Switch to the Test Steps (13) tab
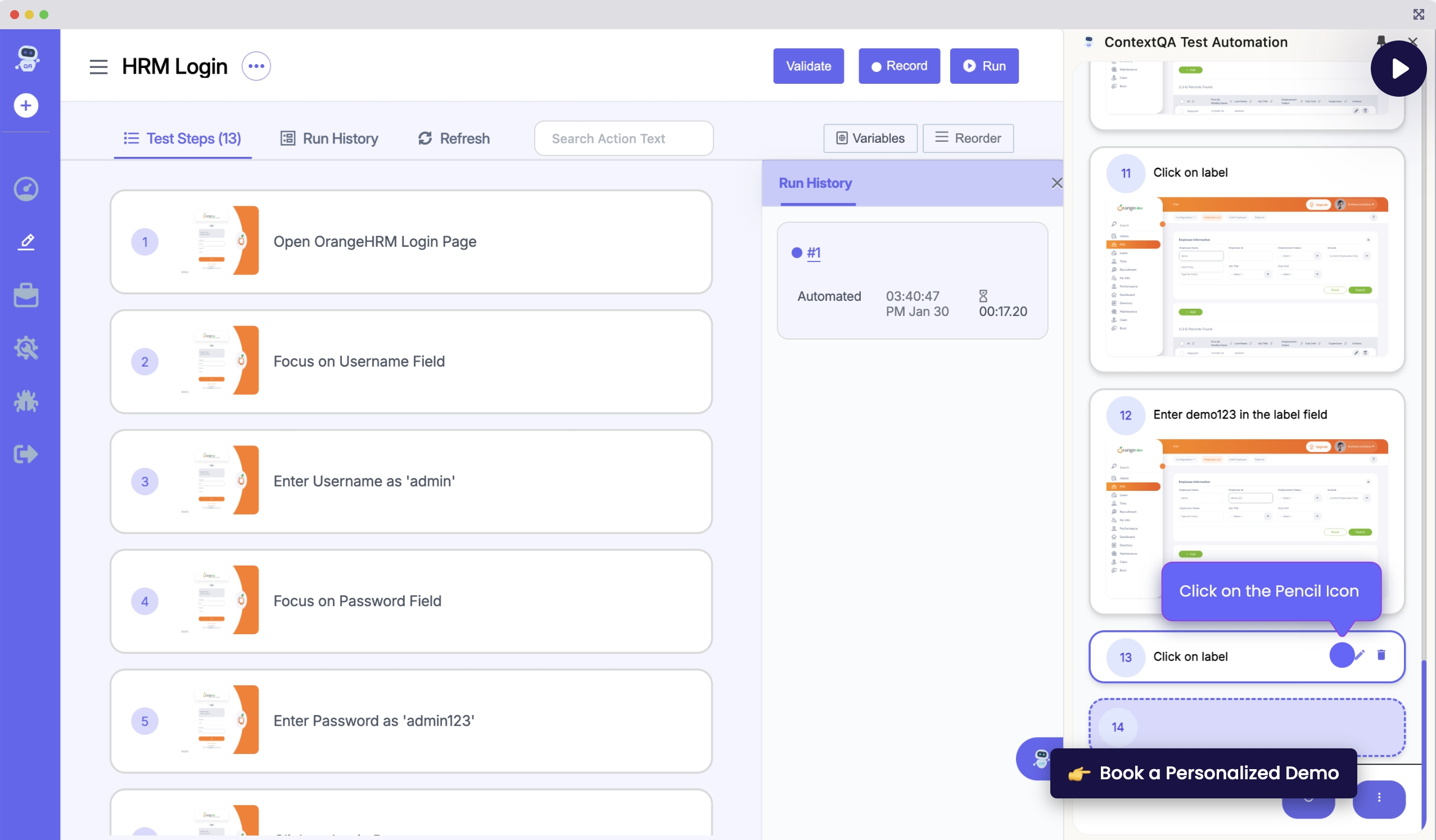Image resolution: width=1436 pixels, height=840 pixels. pos(182,138)
